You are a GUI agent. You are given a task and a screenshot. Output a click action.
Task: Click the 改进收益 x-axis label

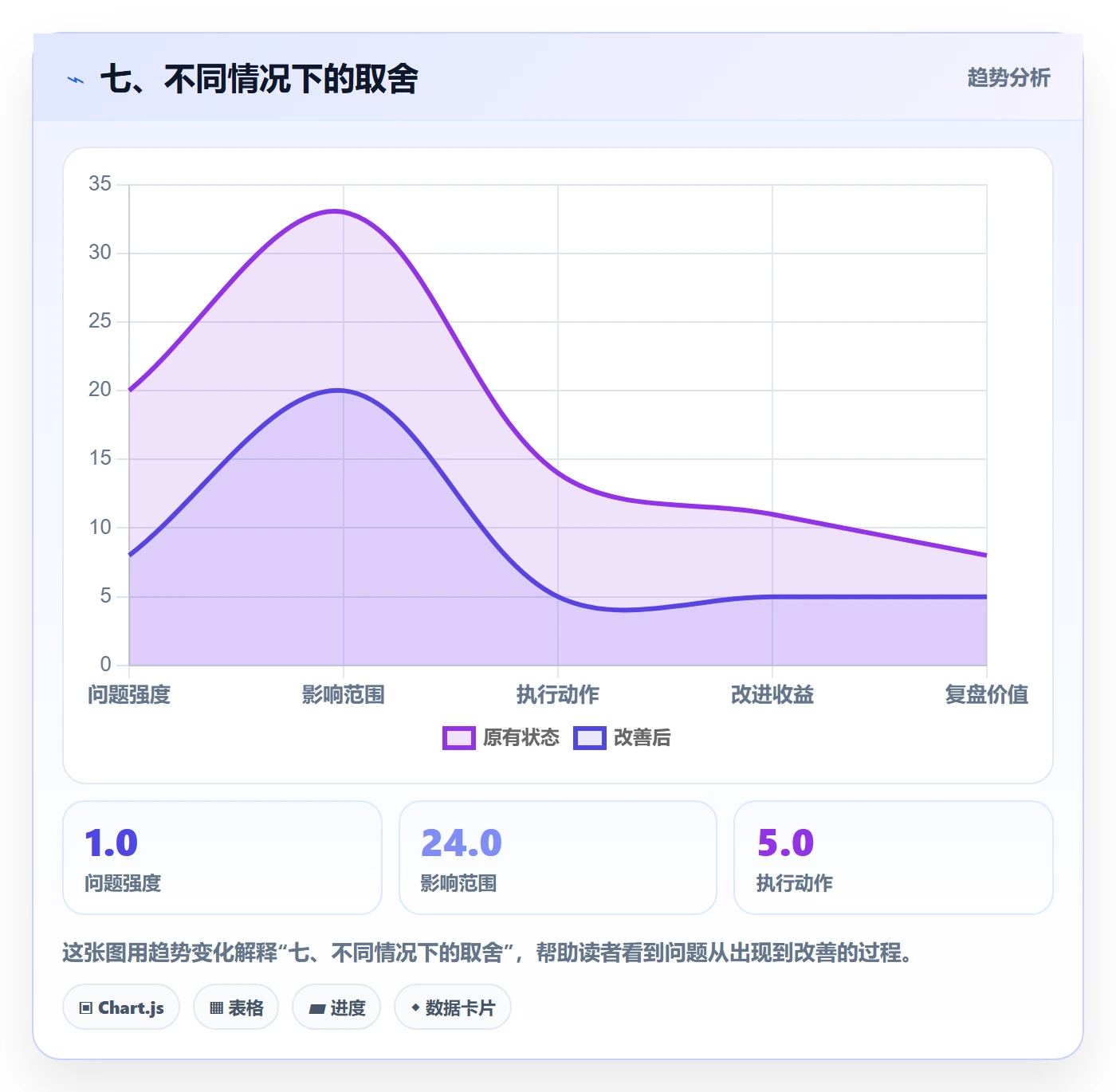(772, 694)
